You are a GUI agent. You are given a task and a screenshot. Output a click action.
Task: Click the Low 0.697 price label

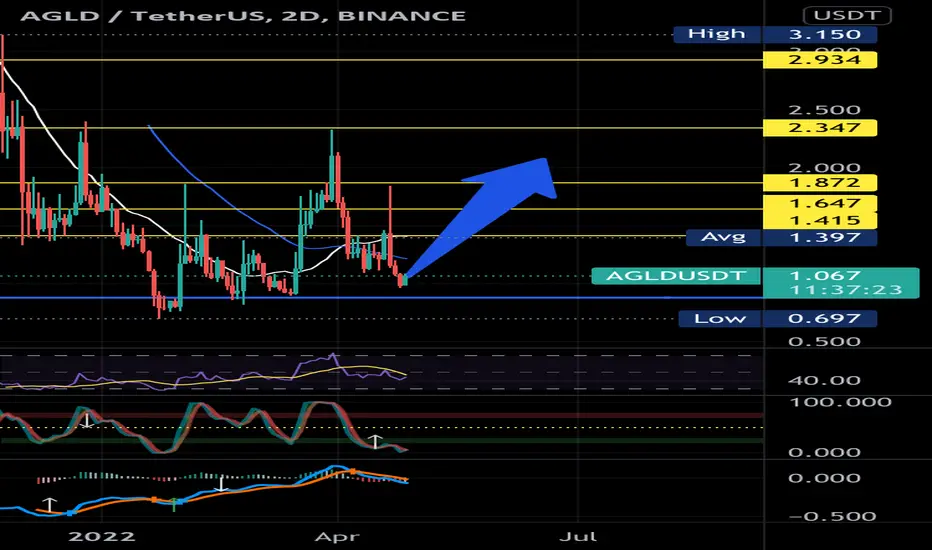tap(820, 319)
